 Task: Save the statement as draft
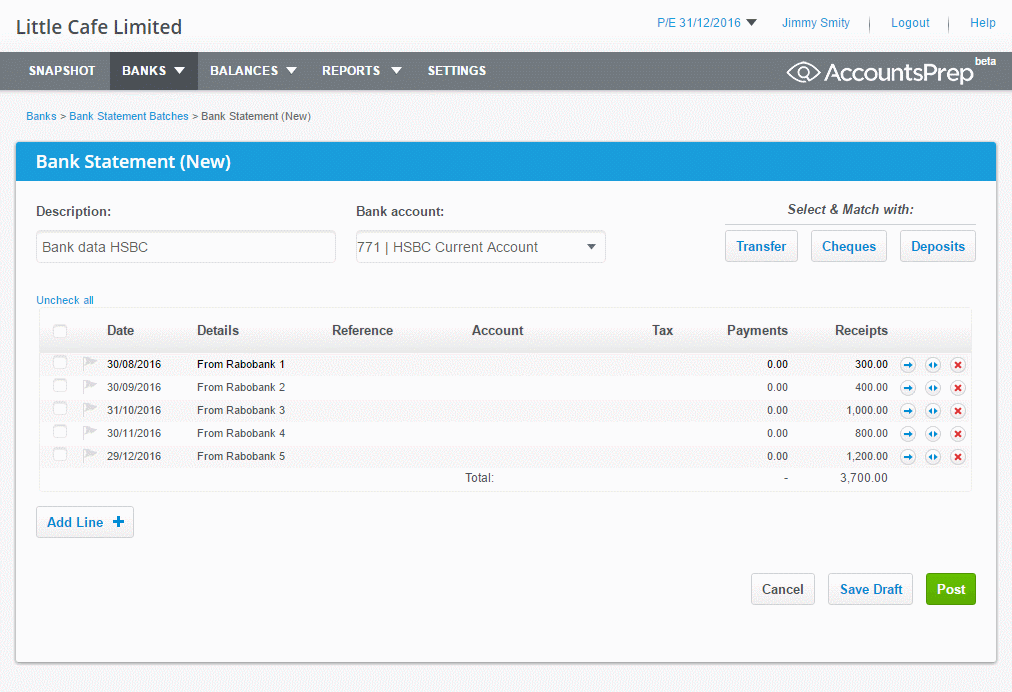pos(871,589)
